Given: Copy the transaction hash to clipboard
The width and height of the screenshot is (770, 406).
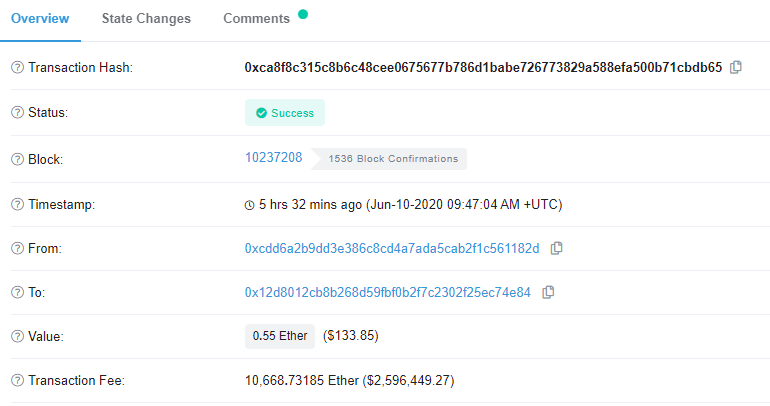Looking at the screenshot, I should click(736, 67).
